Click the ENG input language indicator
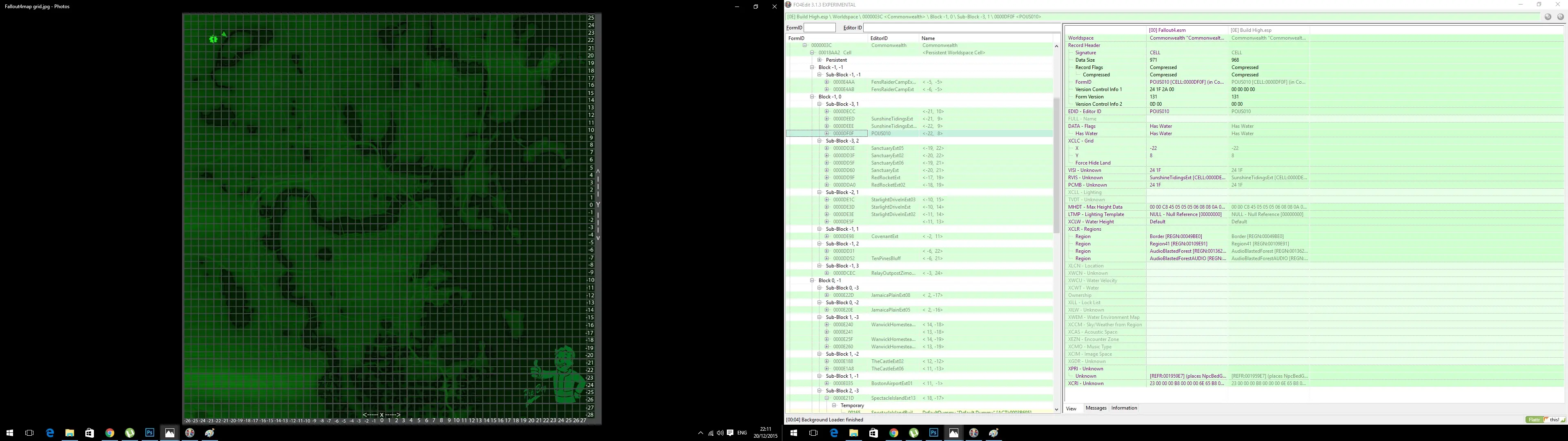The image size is (1568, 441). (742, 433)
